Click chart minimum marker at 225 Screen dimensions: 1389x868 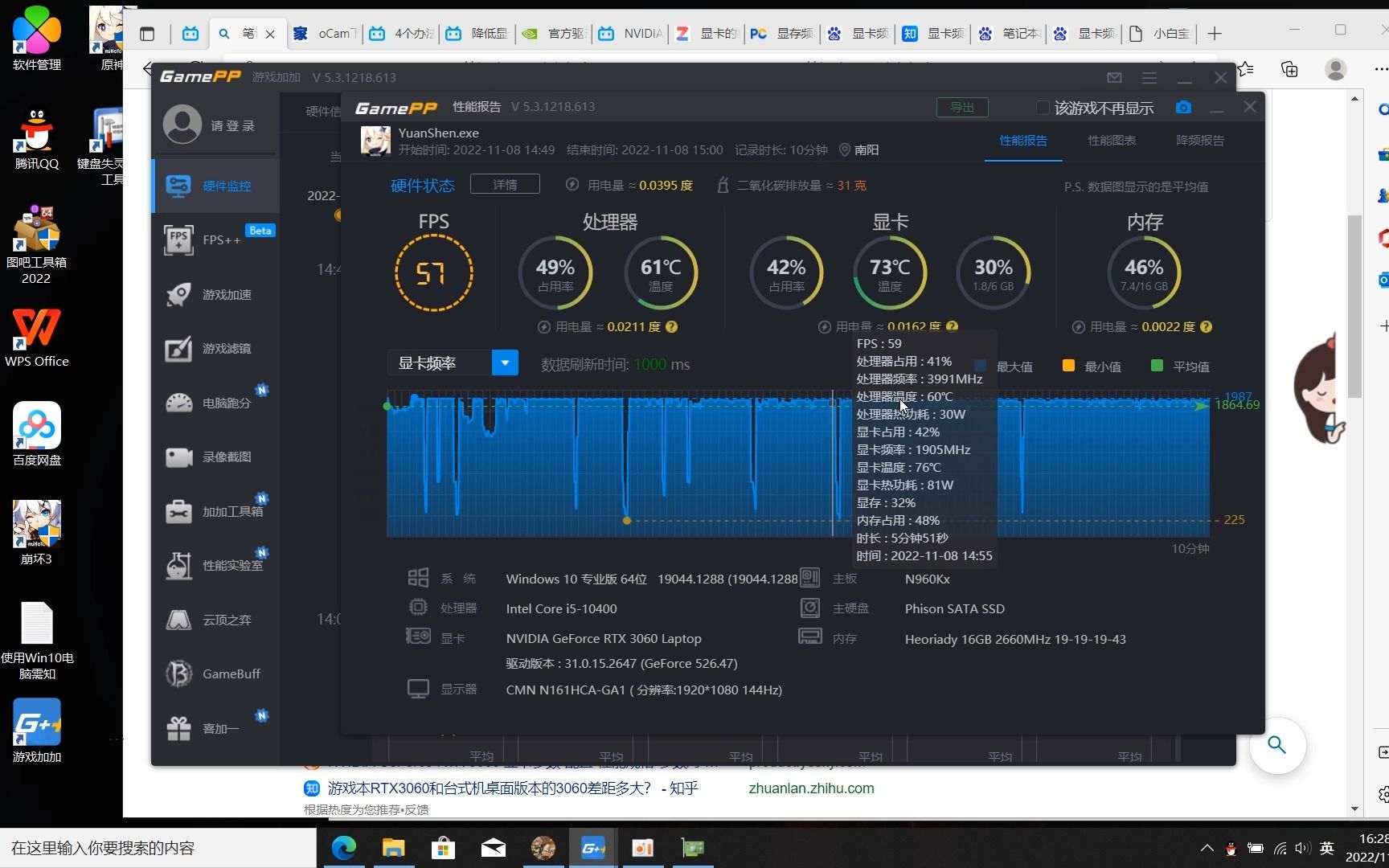point(627,521)
